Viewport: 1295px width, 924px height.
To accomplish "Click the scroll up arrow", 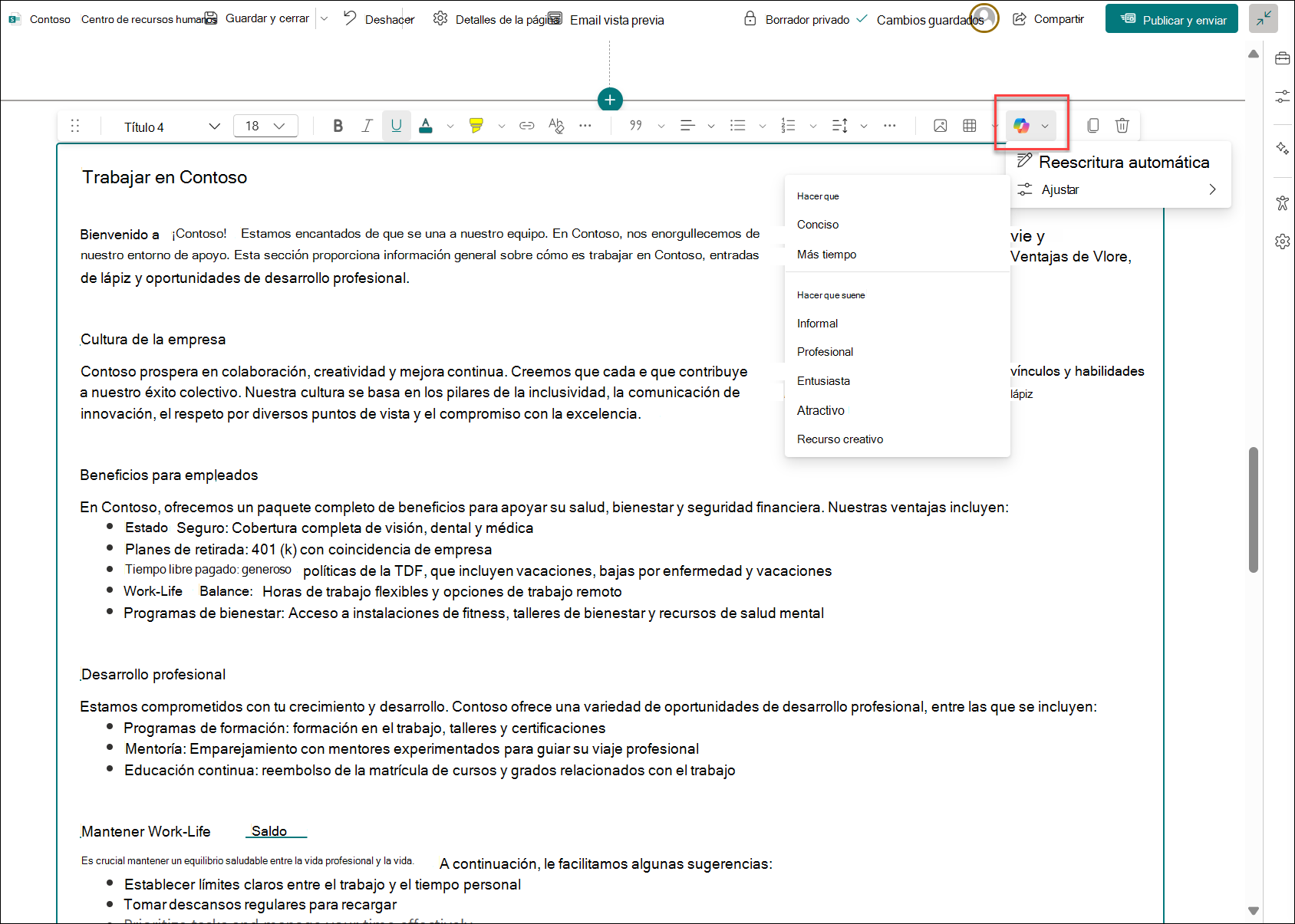I will tap(1254, 54).
